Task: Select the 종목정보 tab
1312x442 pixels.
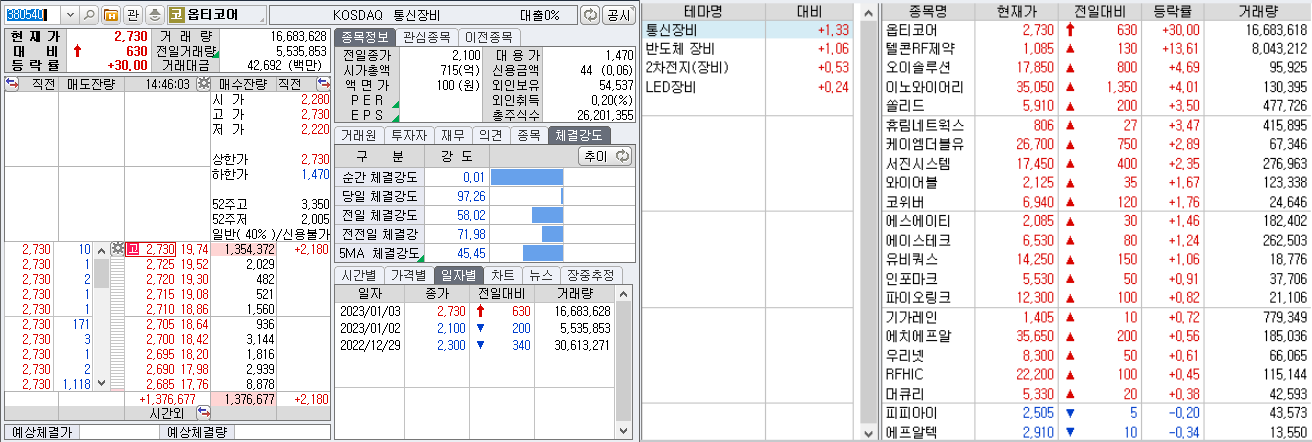Action: point(367,36)
